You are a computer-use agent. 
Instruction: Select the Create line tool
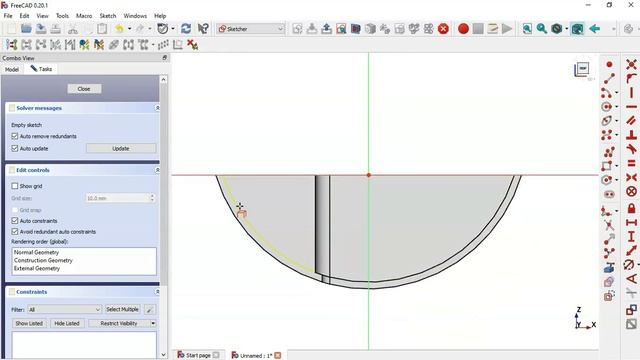(609, 78)
